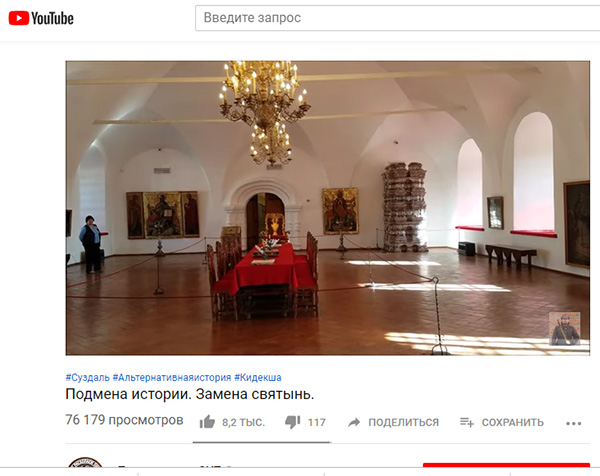Click the YouTube logo icon
Image resolution: width=600 pixels, height=476 pixels.
19,18
